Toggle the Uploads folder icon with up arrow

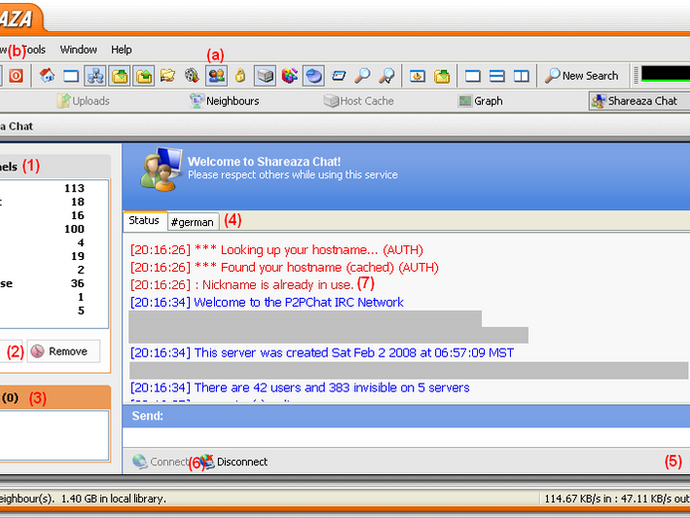pos(144,76)
